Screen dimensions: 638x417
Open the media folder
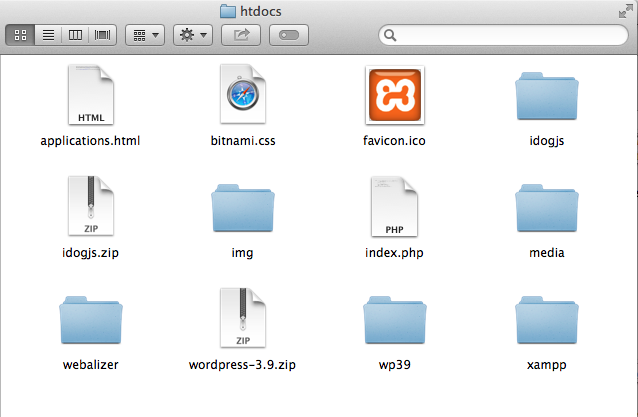click(546, 210)
